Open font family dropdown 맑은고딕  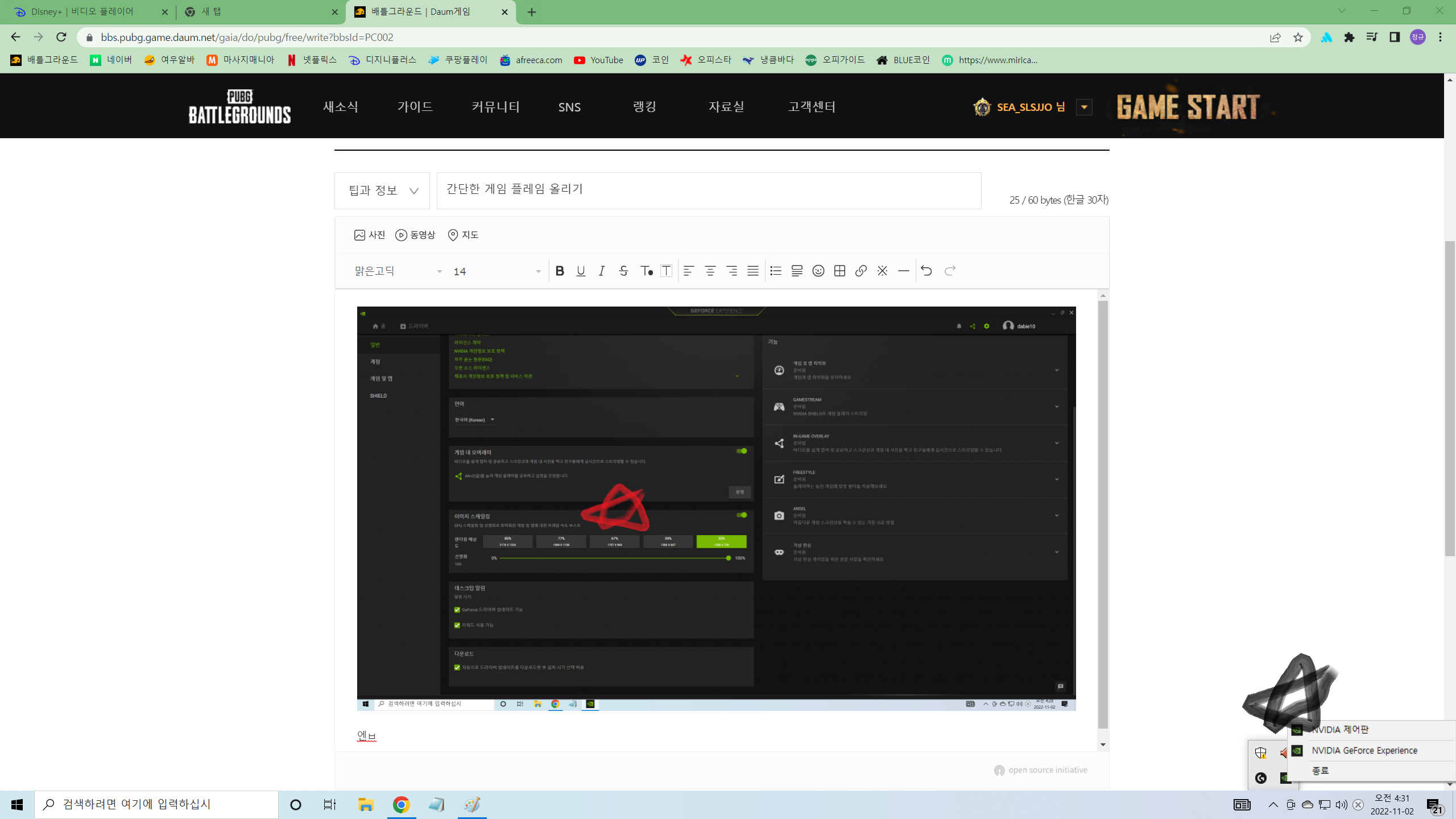398,271
